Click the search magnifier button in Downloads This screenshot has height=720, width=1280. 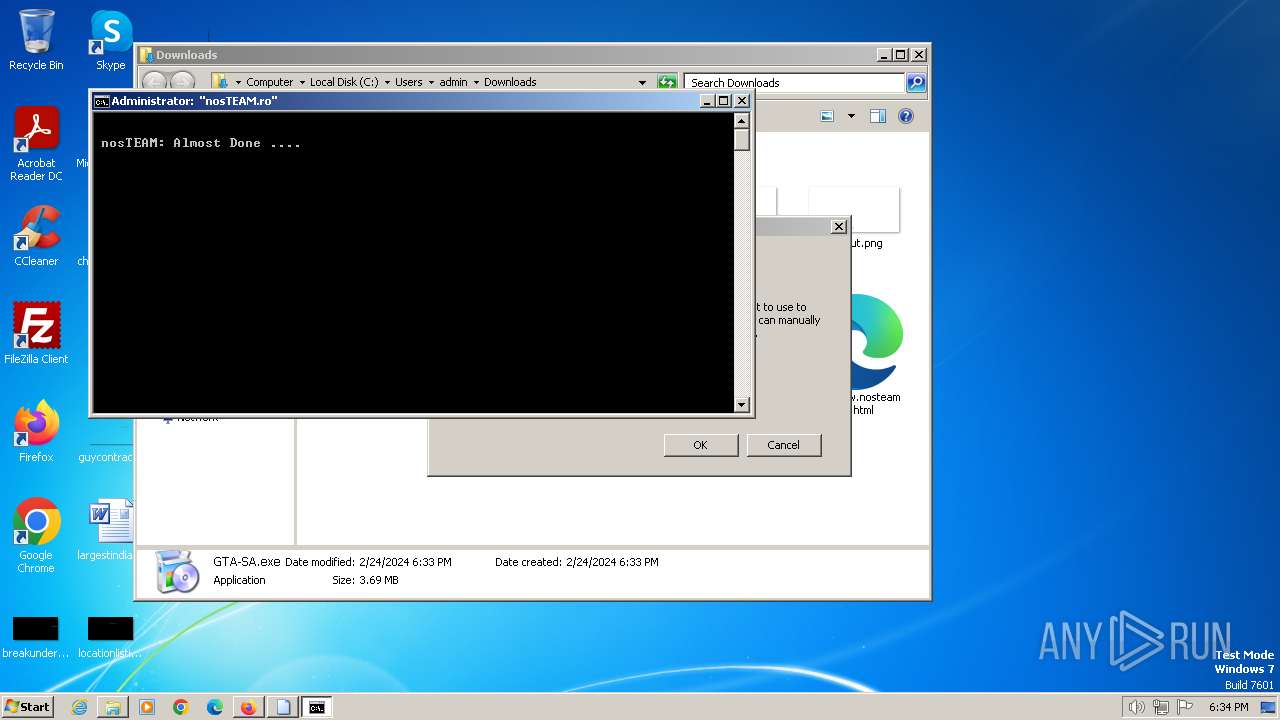(916, 83)
